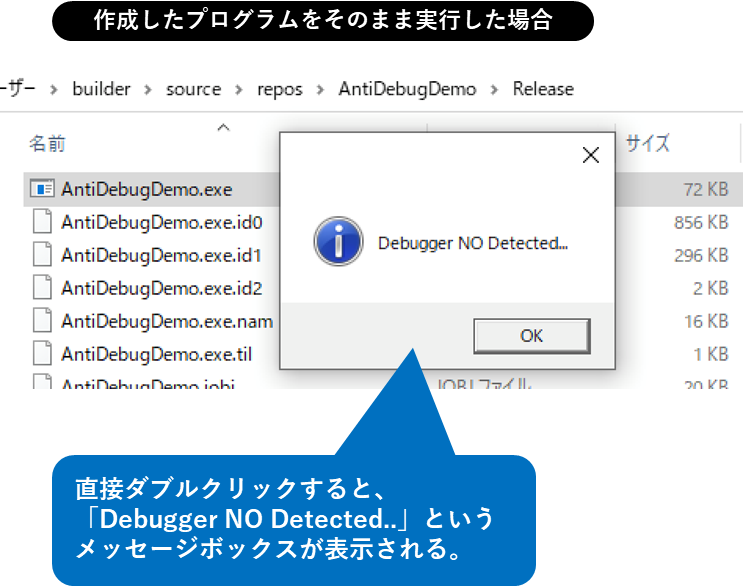Select the AntiDebugDemo.exe.nam file name

click(x=167, y=321)
